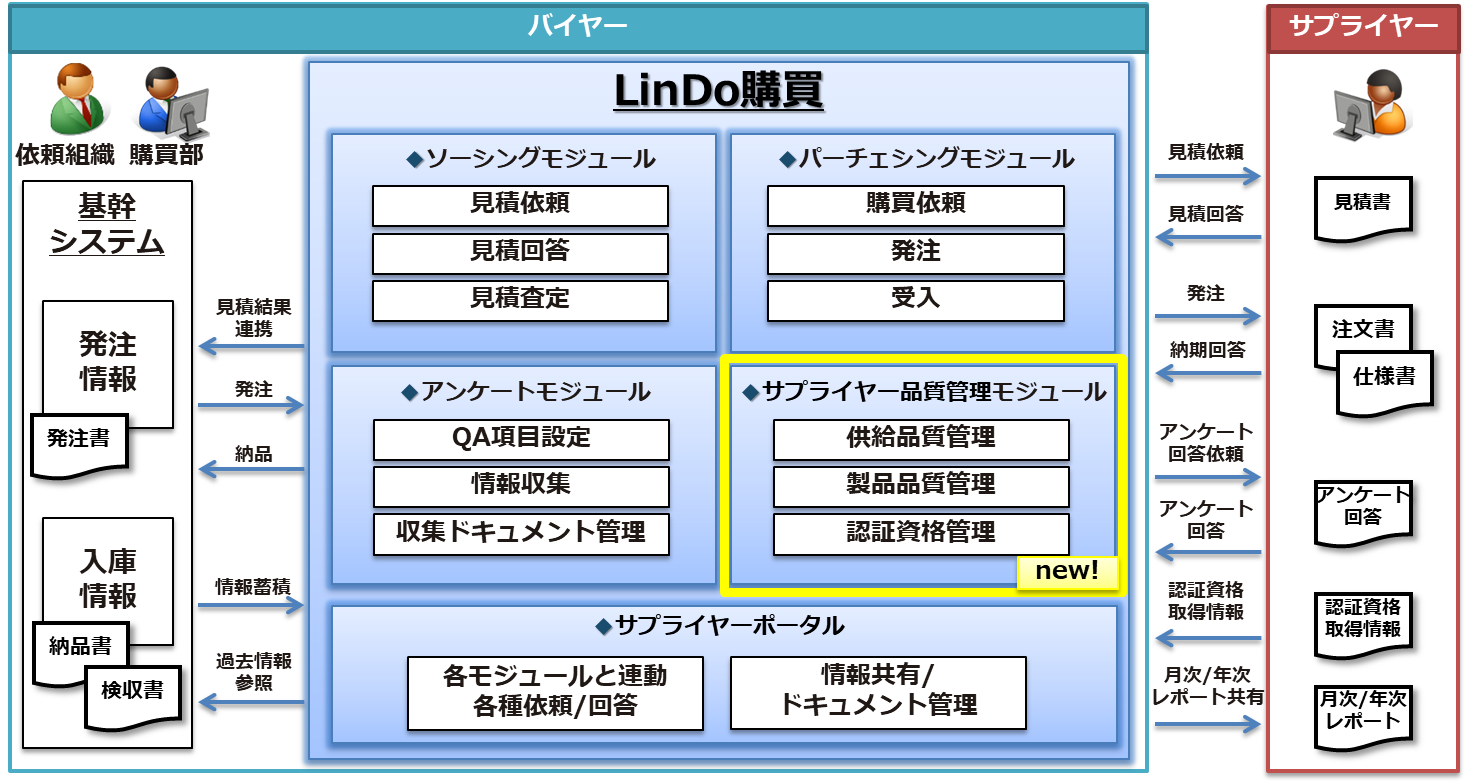This screenshot has width=1467, height=783.
Task: Click the 見積回答 label beside supplier arrow
Action: click(x=1206, y=215)
